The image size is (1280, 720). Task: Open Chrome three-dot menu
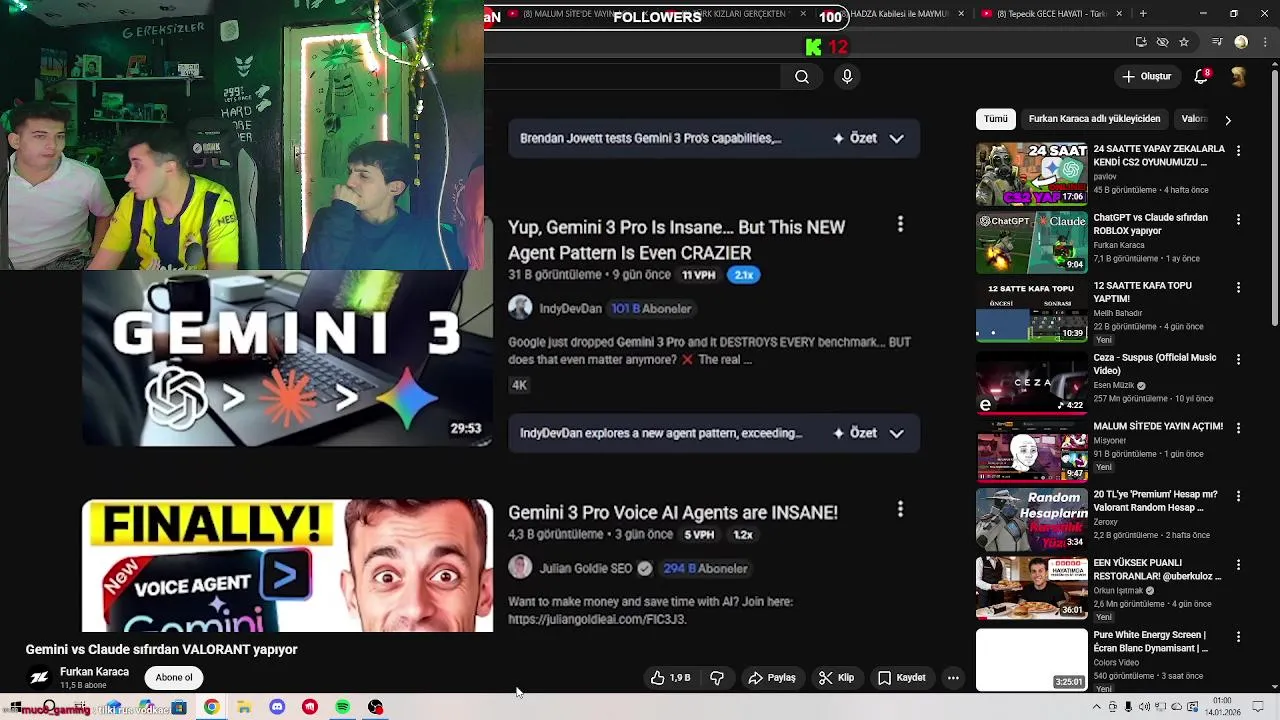[x=1263, y=42]
